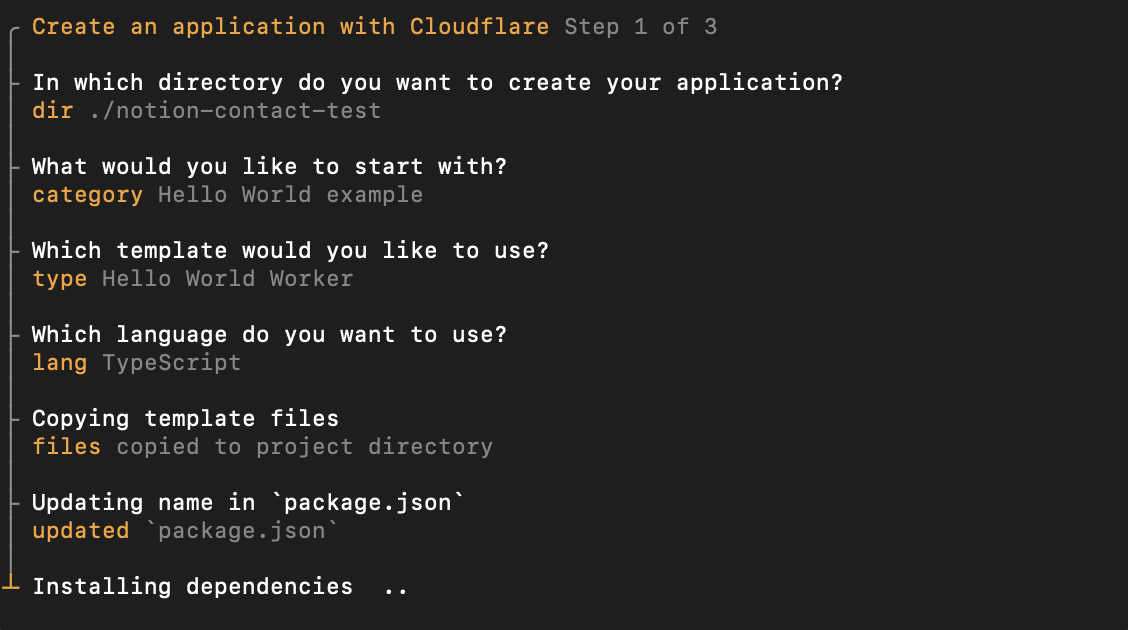The image size is (1128, 630).
Task: Click the orange "dir" label
Action: pyautogui.click(x=53, y=111)
